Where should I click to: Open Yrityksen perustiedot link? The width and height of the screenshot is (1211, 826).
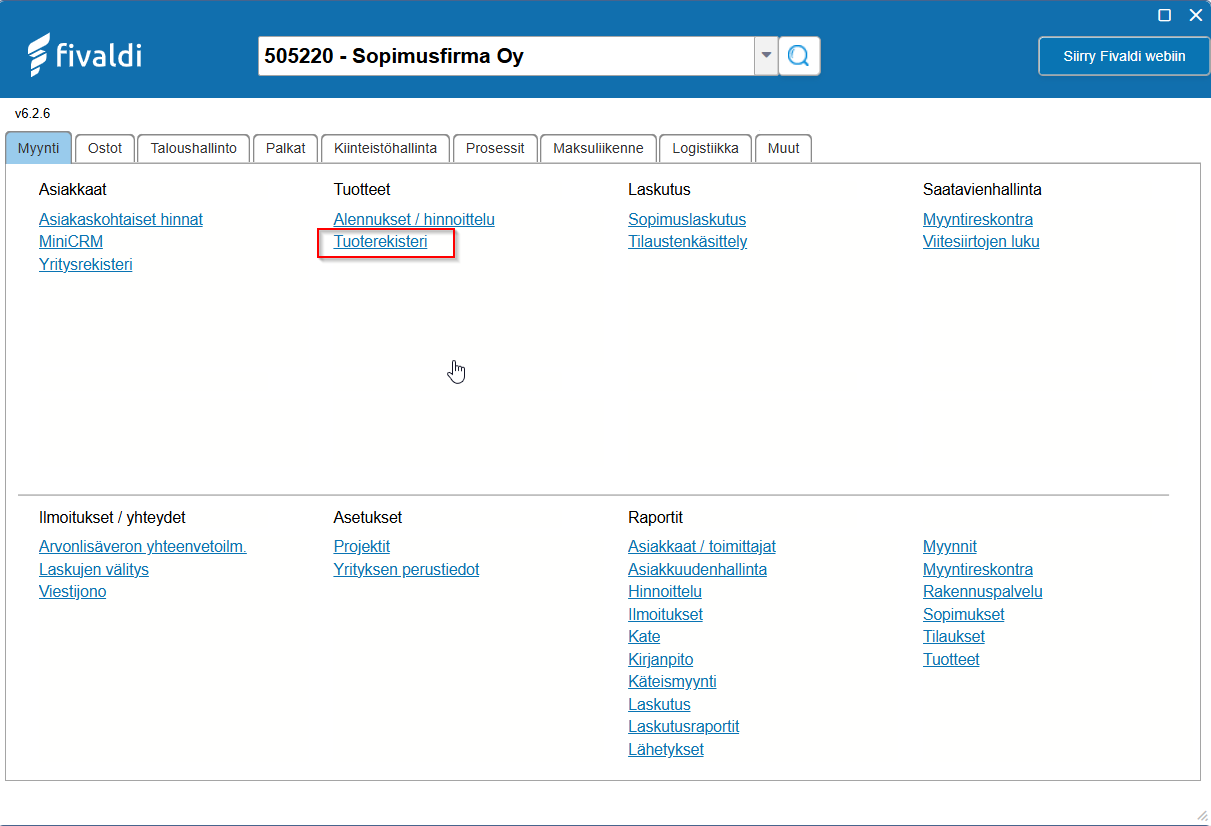[406, 569]
